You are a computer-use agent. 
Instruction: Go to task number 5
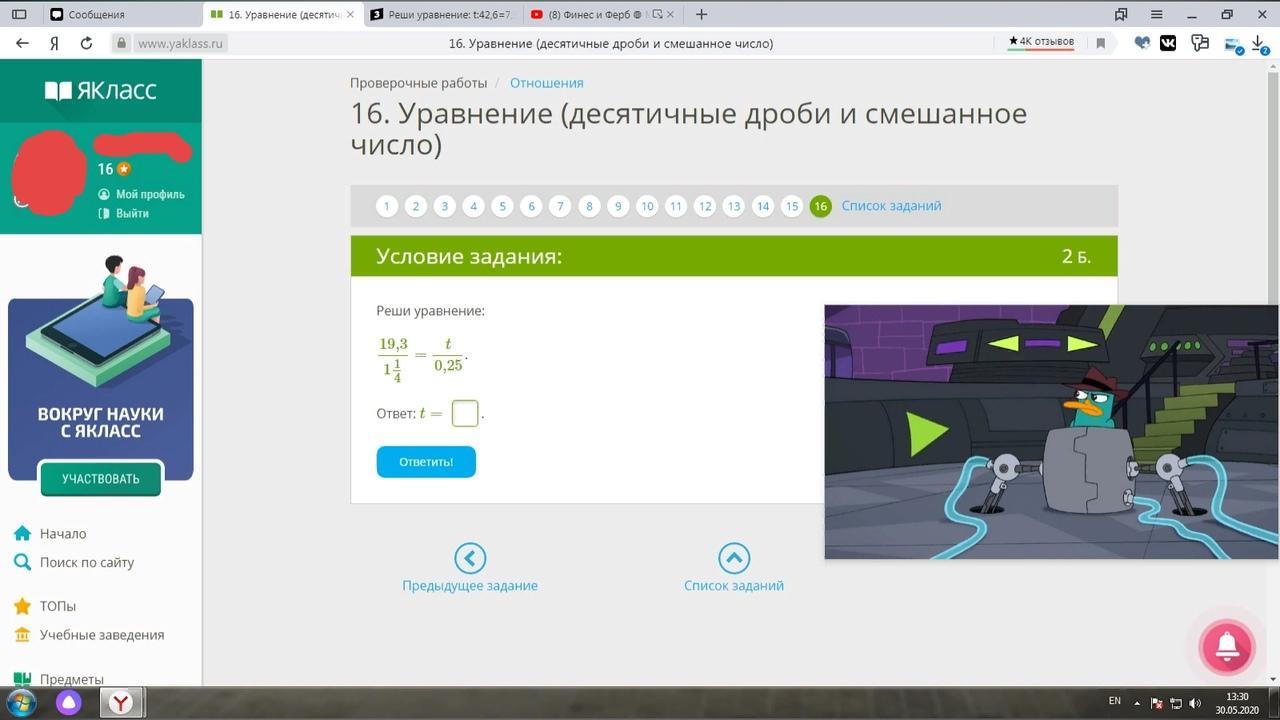tap(503, 206)
